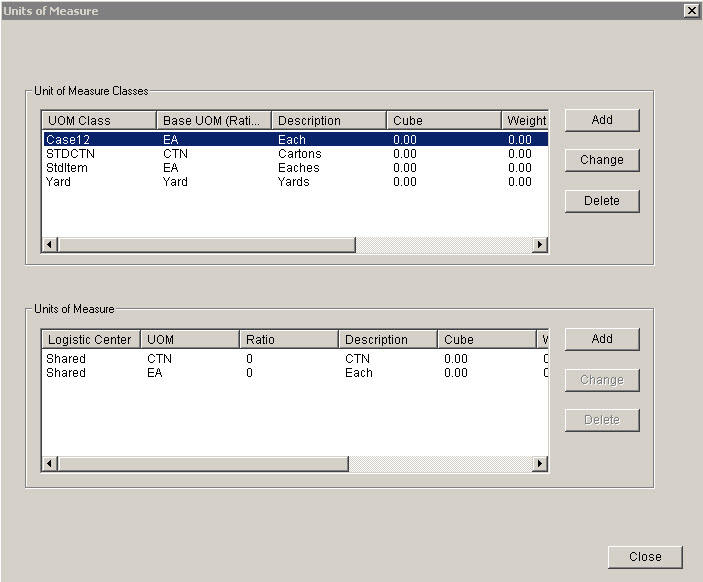Click the Eaches description cell
The width and height of the screenshot is (703, 582).
click(299, 168)
